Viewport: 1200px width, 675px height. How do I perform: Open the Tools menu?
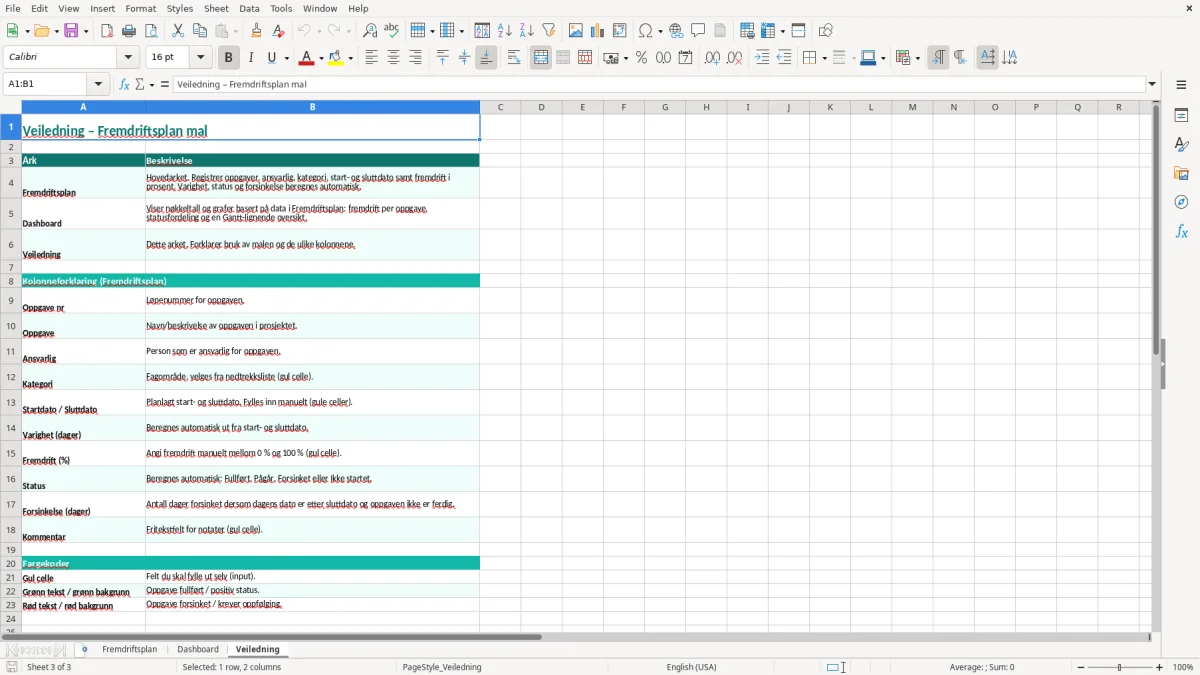(x=281, y=8)
